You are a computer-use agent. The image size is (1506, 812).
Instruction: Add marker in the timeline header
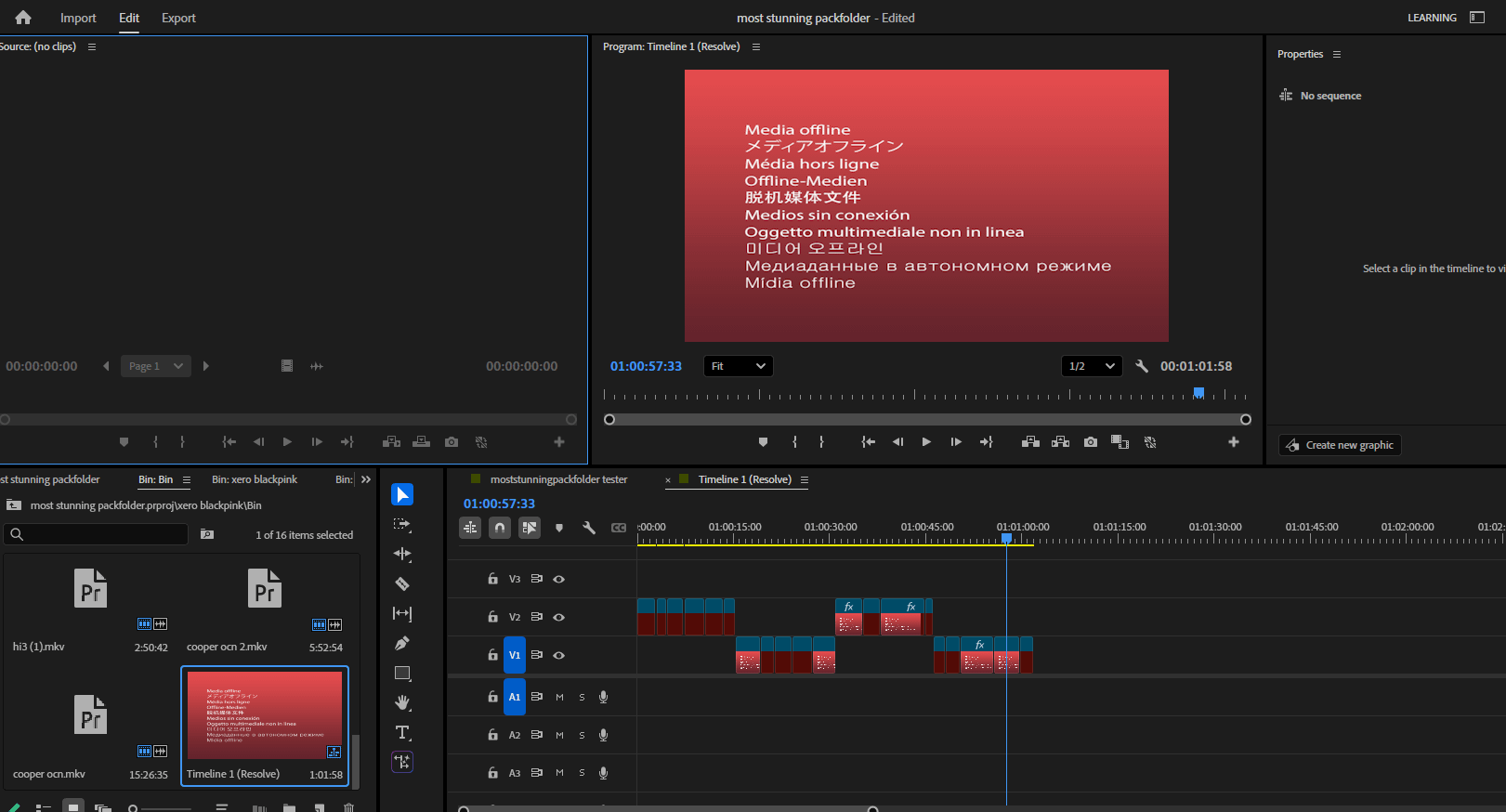(558, 528)
